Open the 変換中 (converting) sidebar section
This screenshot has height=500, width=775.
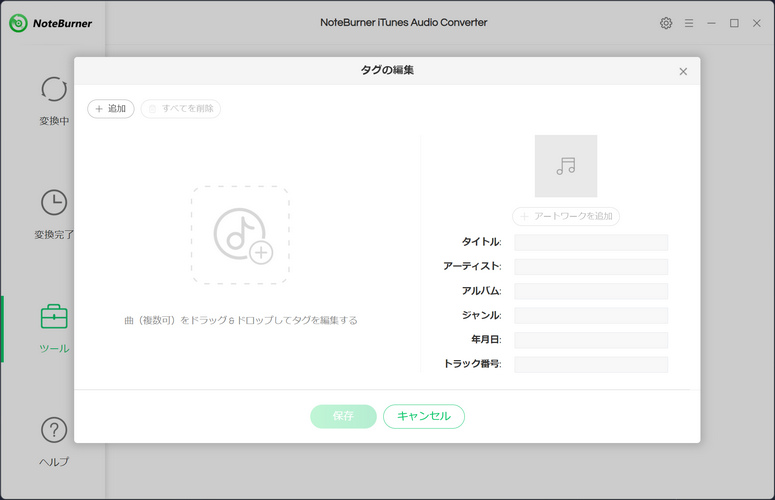click(x=54, y=101)
